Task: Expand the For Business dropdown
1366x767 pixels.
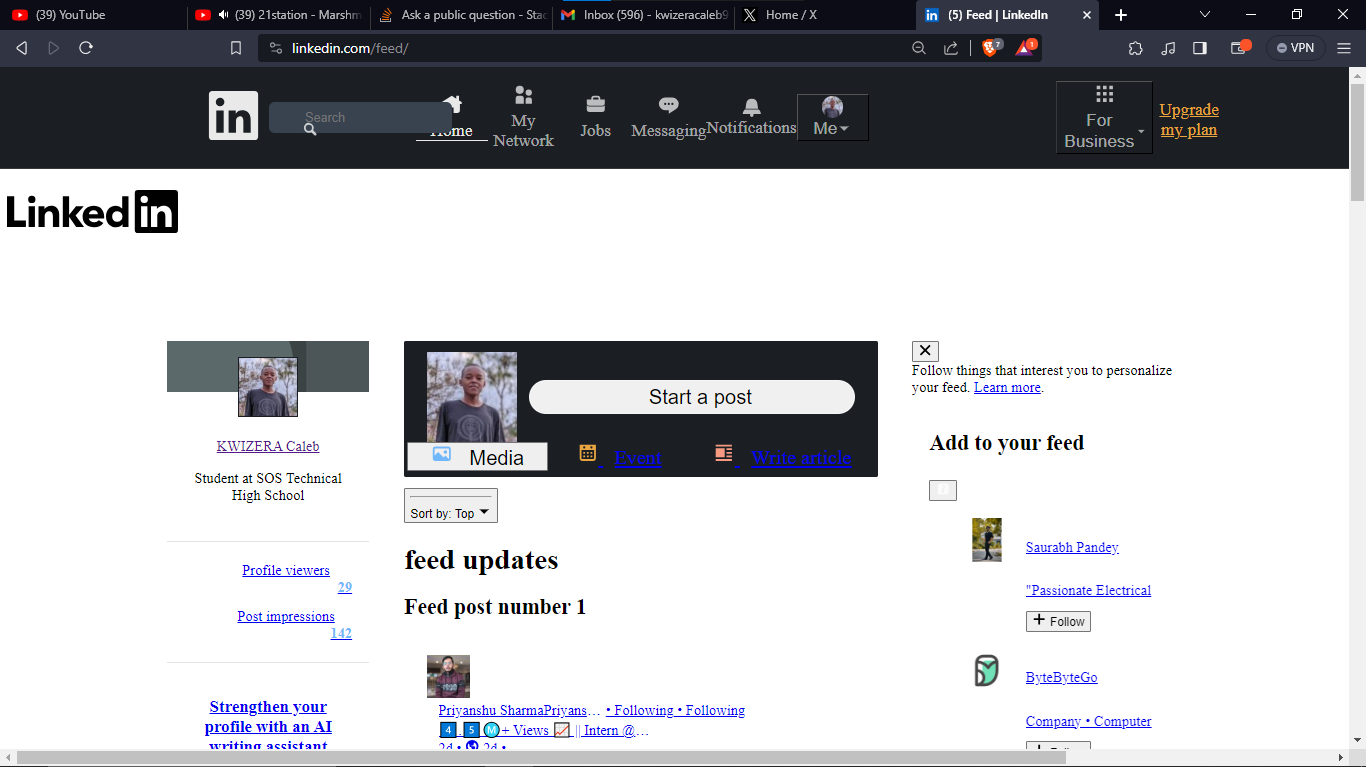Action: [x=1104, y=118]
